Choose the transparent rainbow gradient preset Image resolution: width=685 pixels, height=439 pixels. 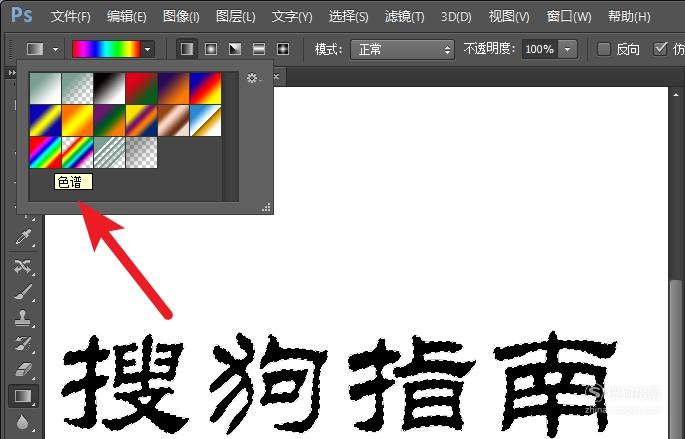coord(77,152)
